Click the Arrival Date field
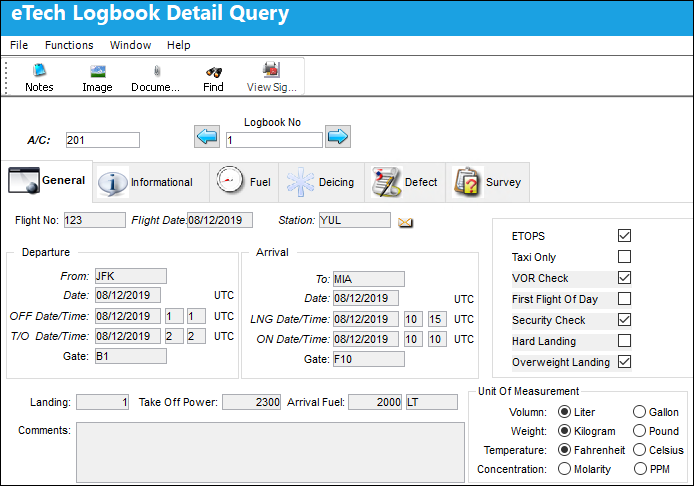 pos(366,298)
